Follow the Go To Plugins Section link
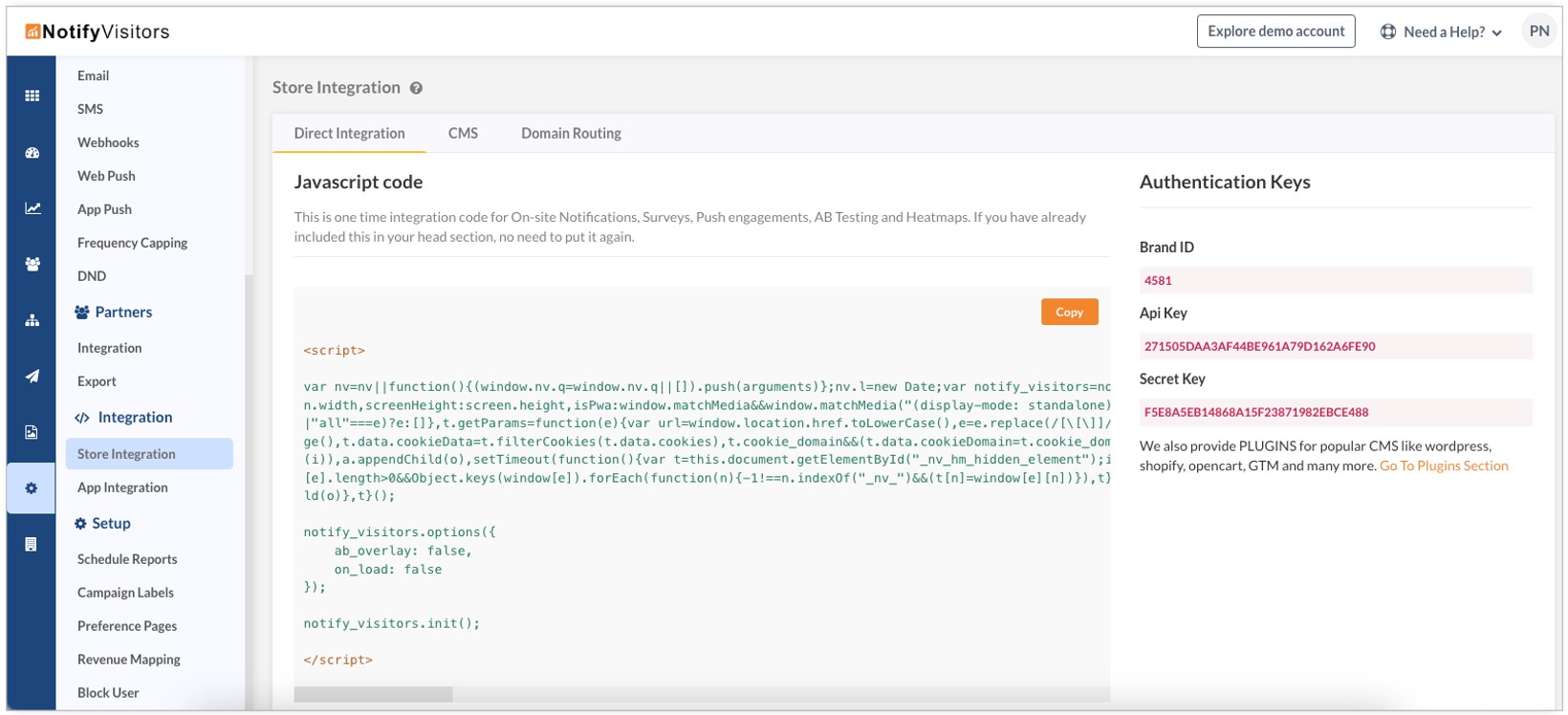 pos(1444,466)
